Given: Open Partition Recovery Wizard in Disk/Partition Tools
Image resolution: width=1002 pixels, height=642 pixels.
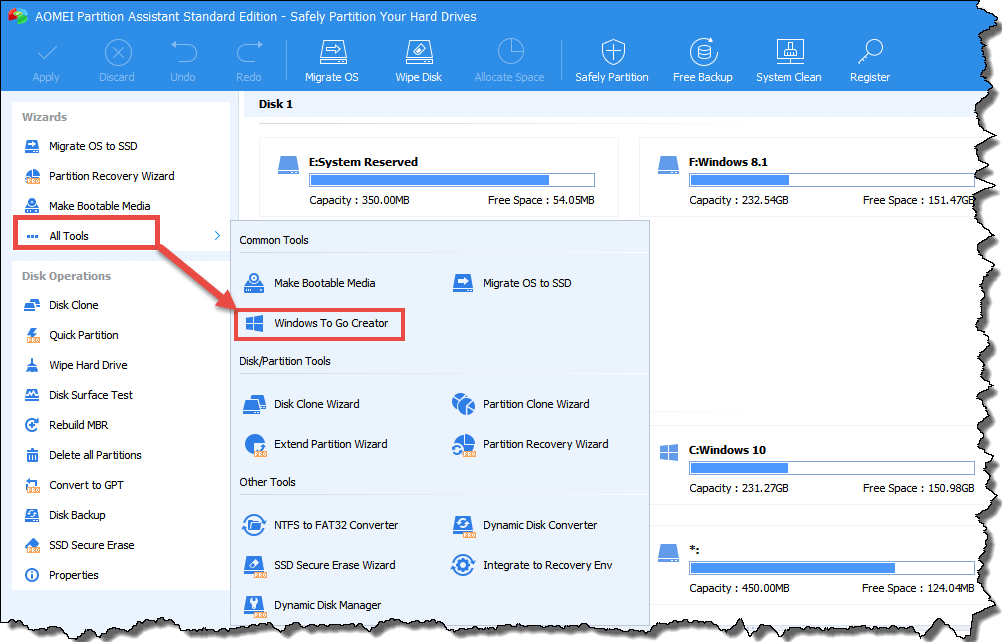Looking at the screenshot, I should point(530,445).
